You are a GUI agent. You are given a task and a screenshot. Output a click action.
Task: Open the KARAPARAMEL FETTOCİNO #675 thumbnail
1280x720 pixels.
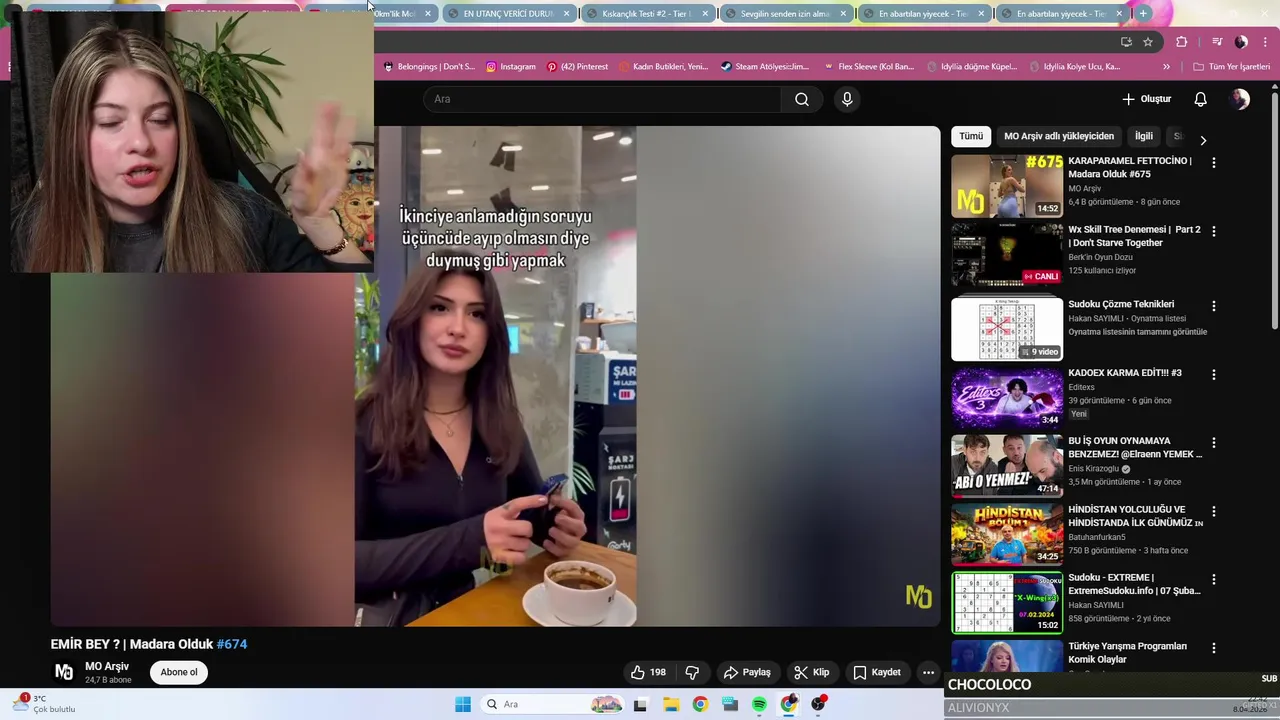[1007, 186]
